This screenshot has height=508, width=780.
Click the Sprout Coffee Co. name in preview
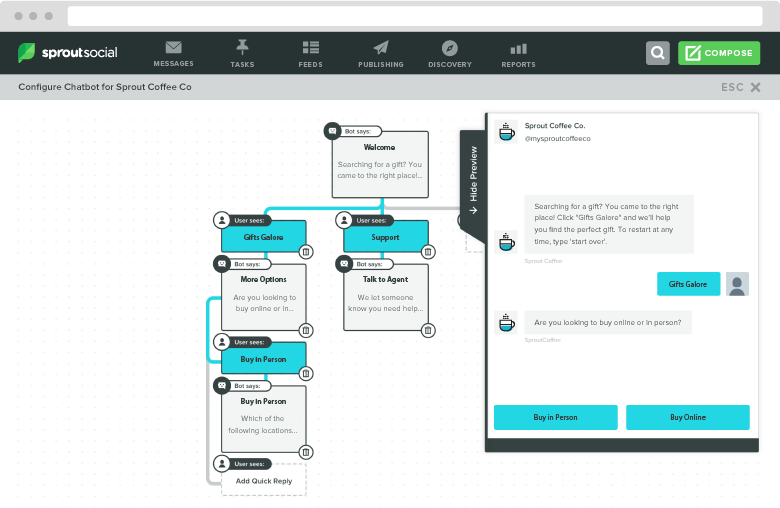(x=555, y=126)
